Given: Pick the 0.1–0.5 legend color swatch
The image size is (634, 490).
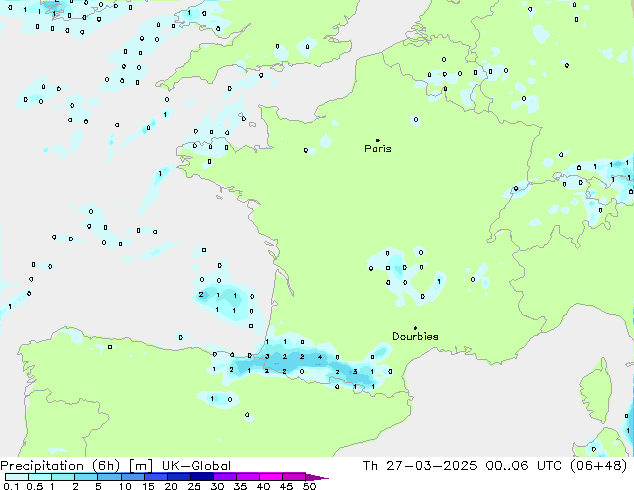Looking at the screenshot, I should pos(17,477).
